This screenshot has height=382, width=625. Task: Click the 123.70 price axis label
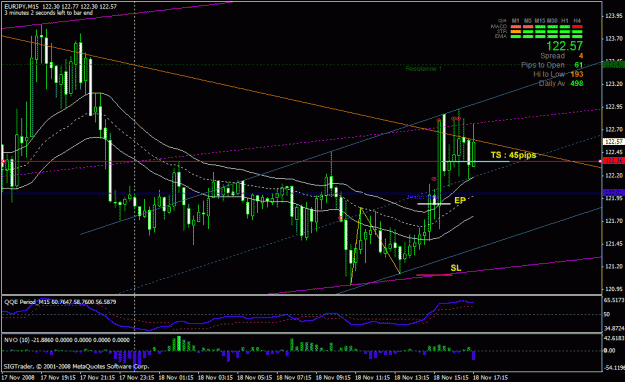[x=614, y=39]
